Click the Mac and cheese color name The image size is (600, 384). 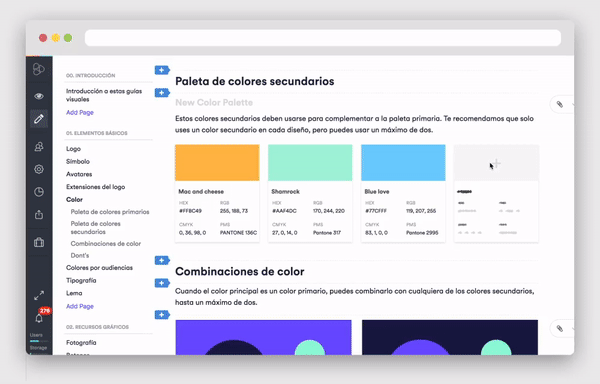[201, 192]
